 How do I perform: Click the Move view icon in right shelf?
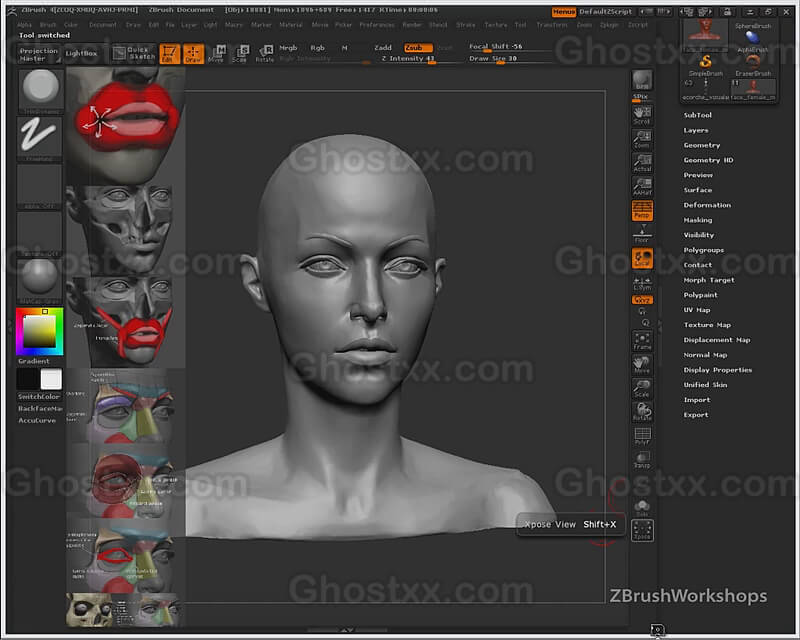tap(642, 365)
